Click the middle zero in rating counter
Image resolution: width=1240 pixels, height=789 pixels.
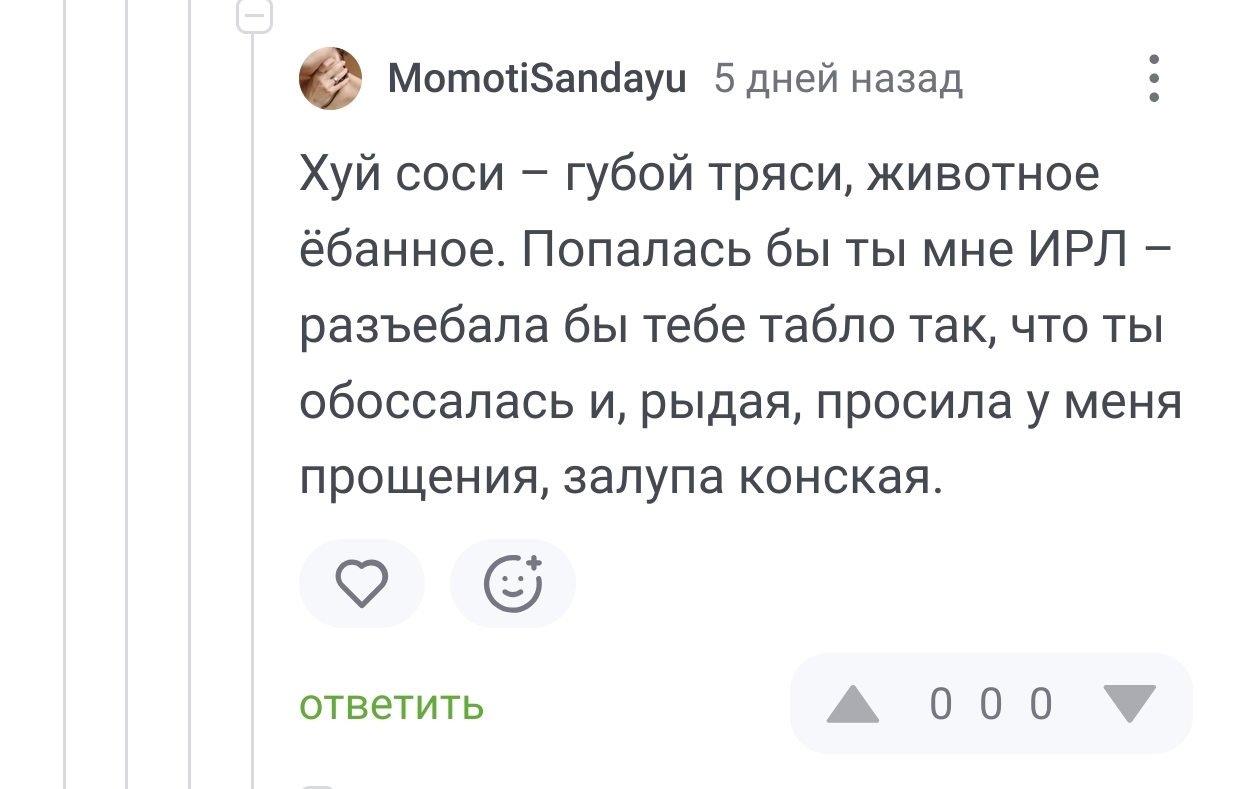(990, 704)
